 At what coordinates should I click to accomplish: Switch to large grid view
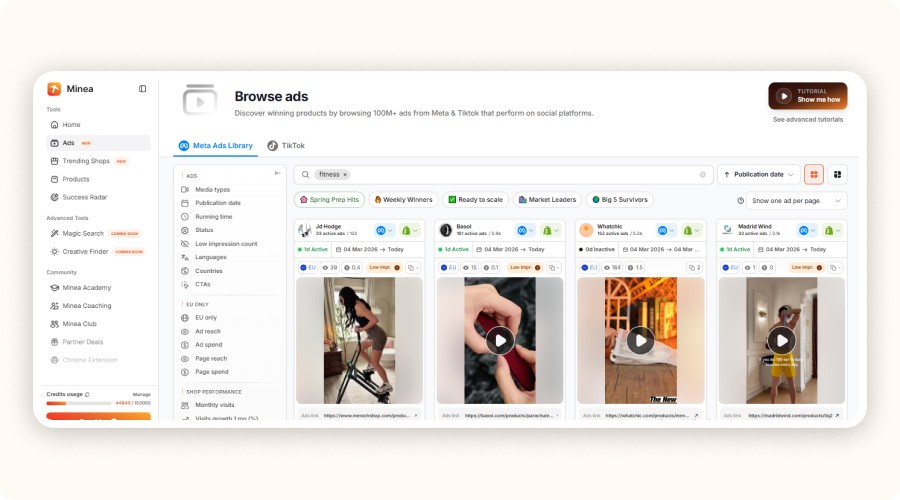click(x=814, y=175)
